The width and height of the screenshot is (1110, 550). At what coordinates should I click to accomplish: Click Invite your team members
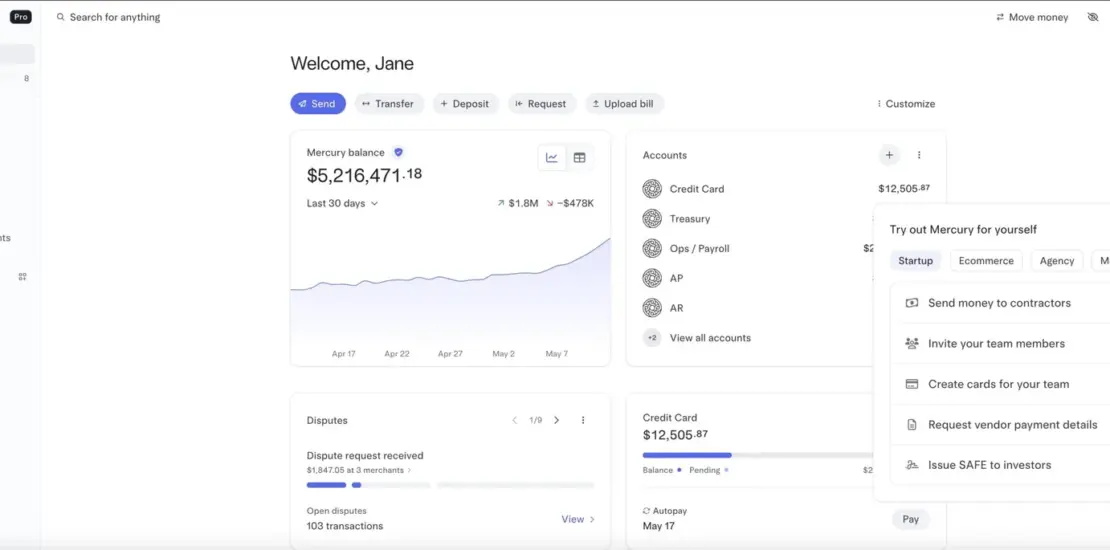[1000, 343]
